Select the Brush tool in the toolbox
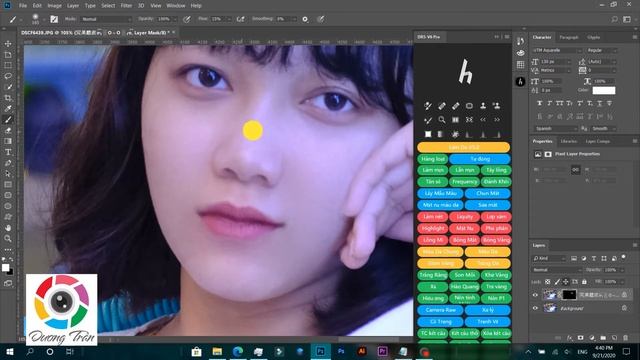 tap(8, 120)
